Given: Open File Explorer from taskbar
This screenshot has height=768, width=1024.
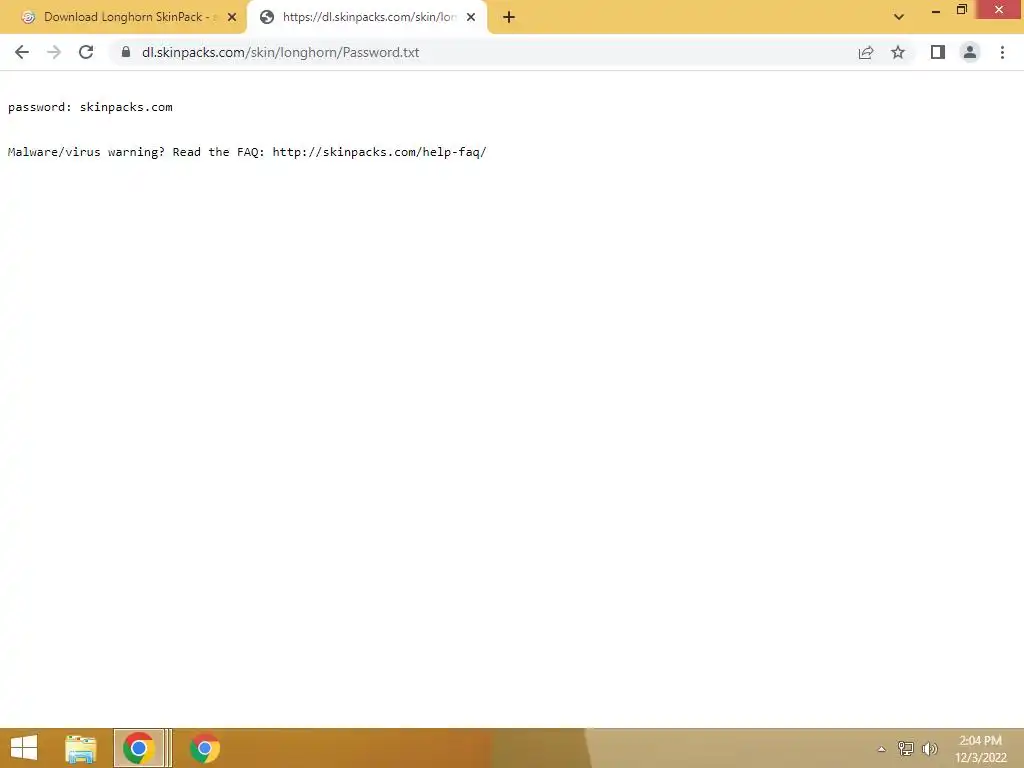Looking at the screenshot, I should tap(81, 748).
